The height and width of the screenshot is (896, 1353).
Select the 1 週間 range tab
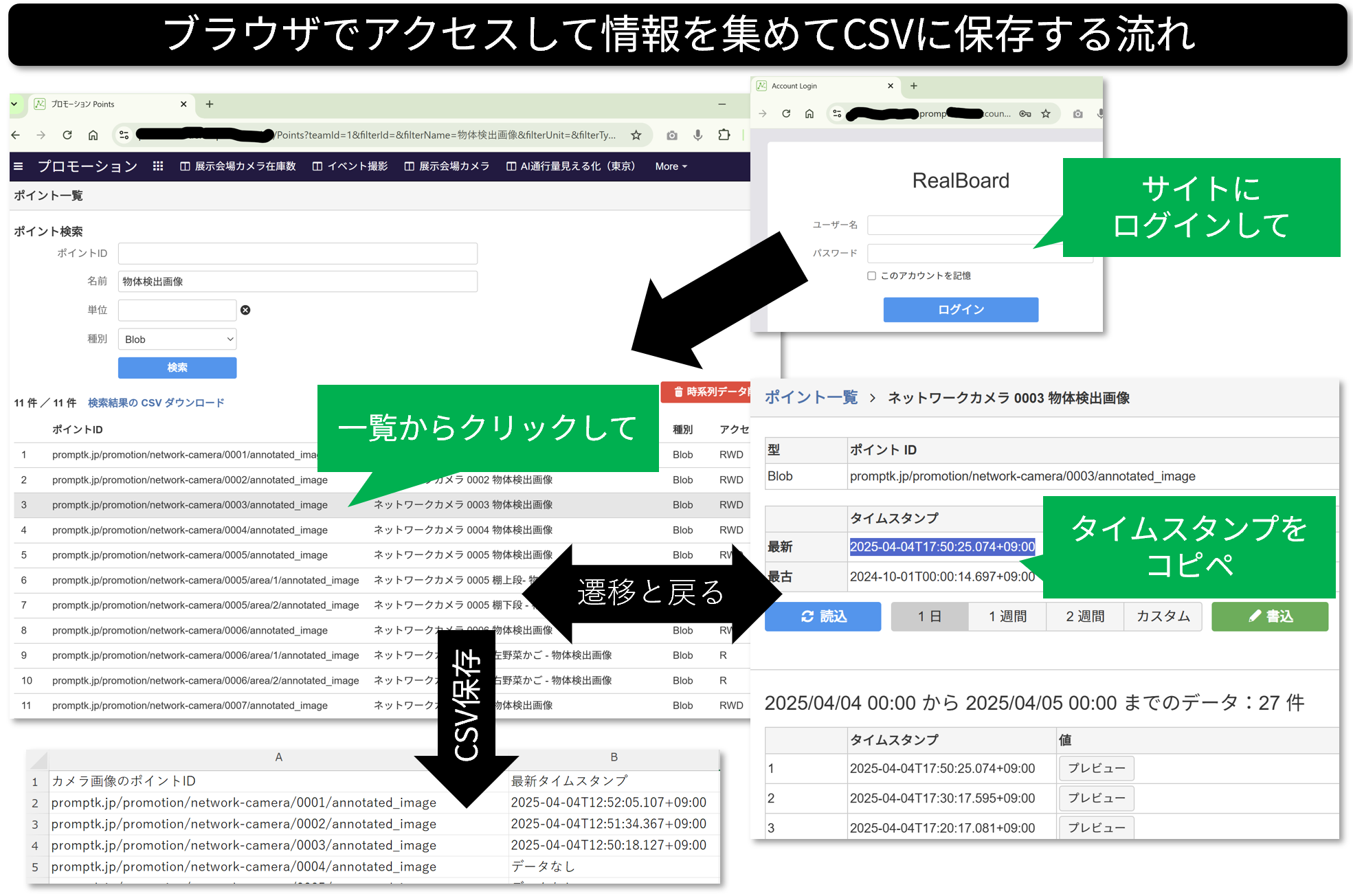[1007, 617]
